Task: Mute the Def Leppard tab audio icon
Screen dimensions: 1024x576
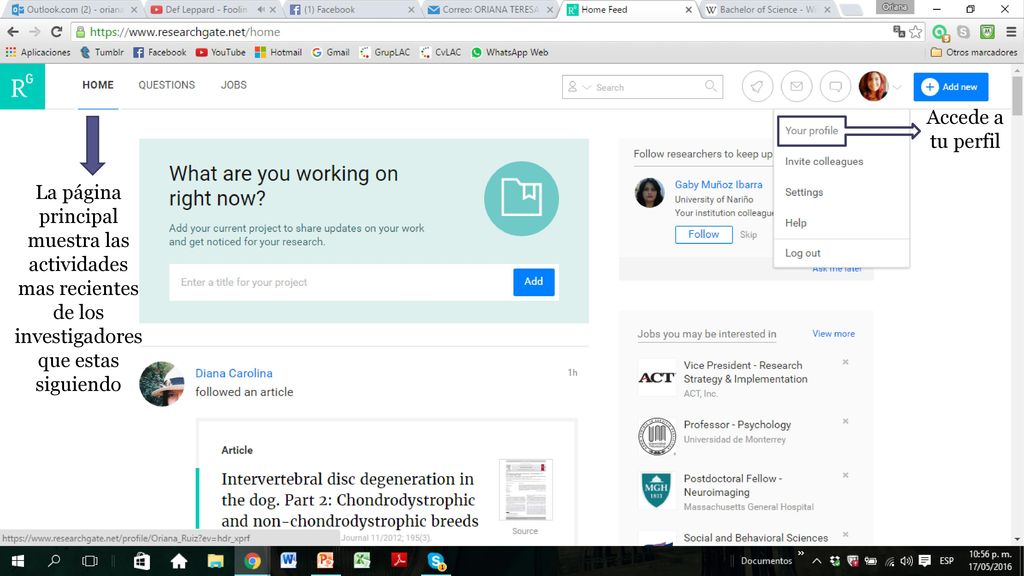Action: point(261,10)
